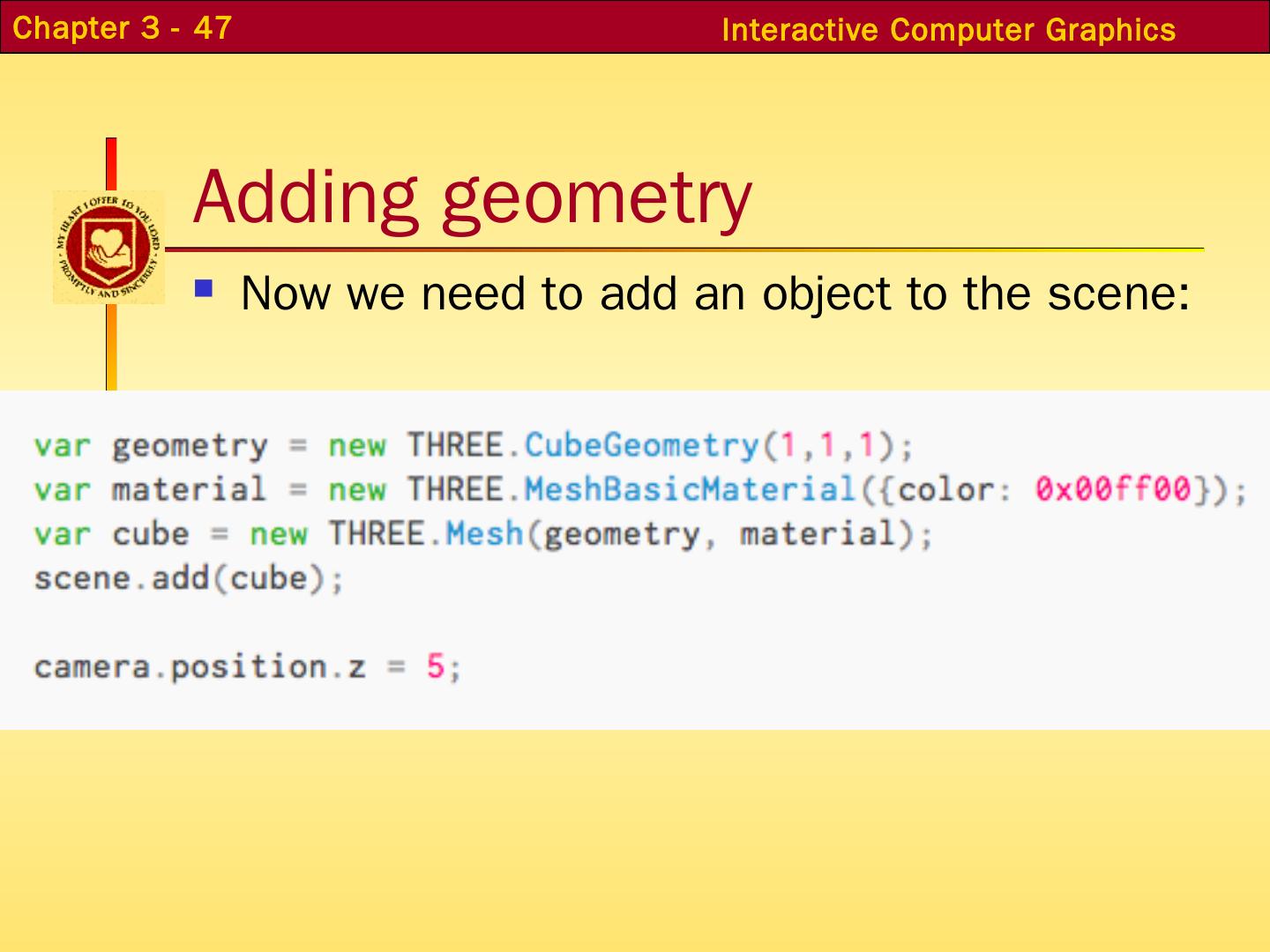Click 'Interactive Computer Graphics' header text
The width and height of the screenshot is (1270, 952).
coord(948,30)
